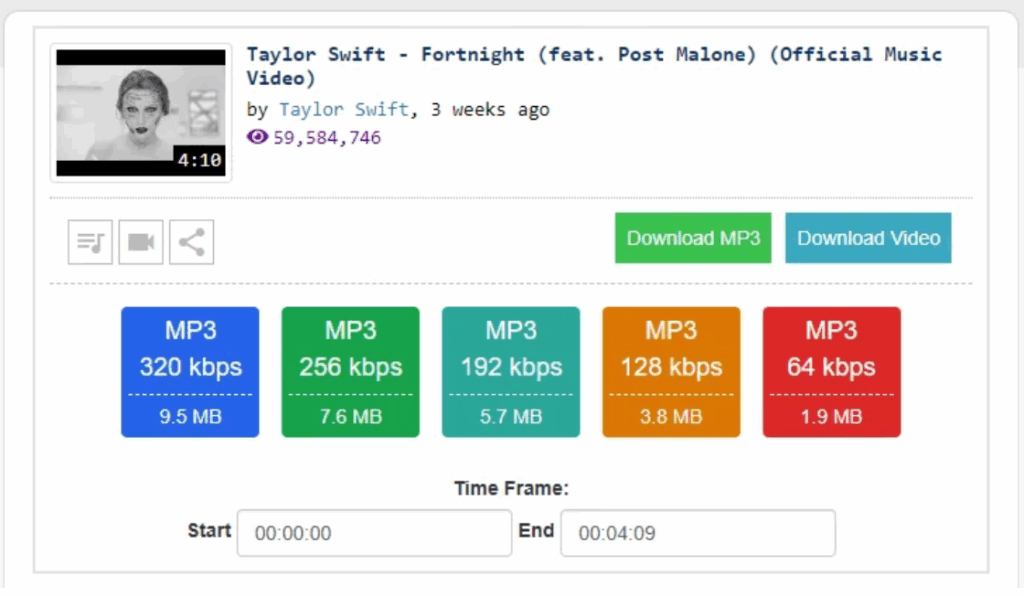Click the 59,584,746 view count
The width and height of the screenshot is (1024, 596).
pyautogui.click(x=322, y=137)
